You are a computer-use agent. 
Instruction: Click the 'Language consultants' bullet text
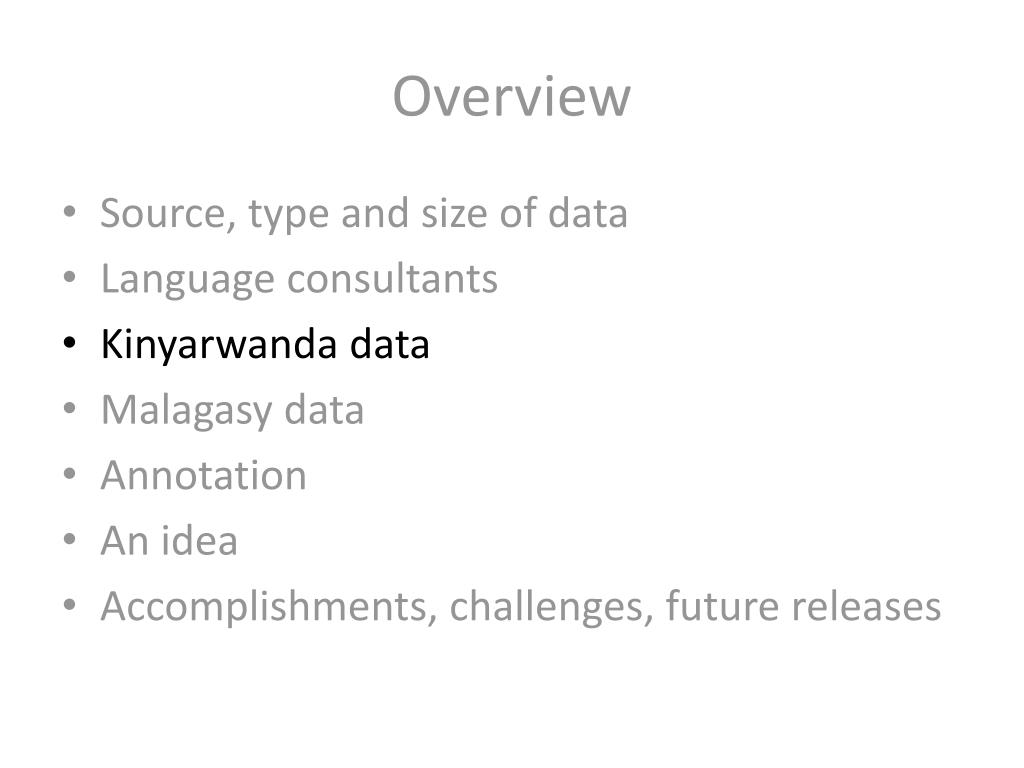pos(299,280)
